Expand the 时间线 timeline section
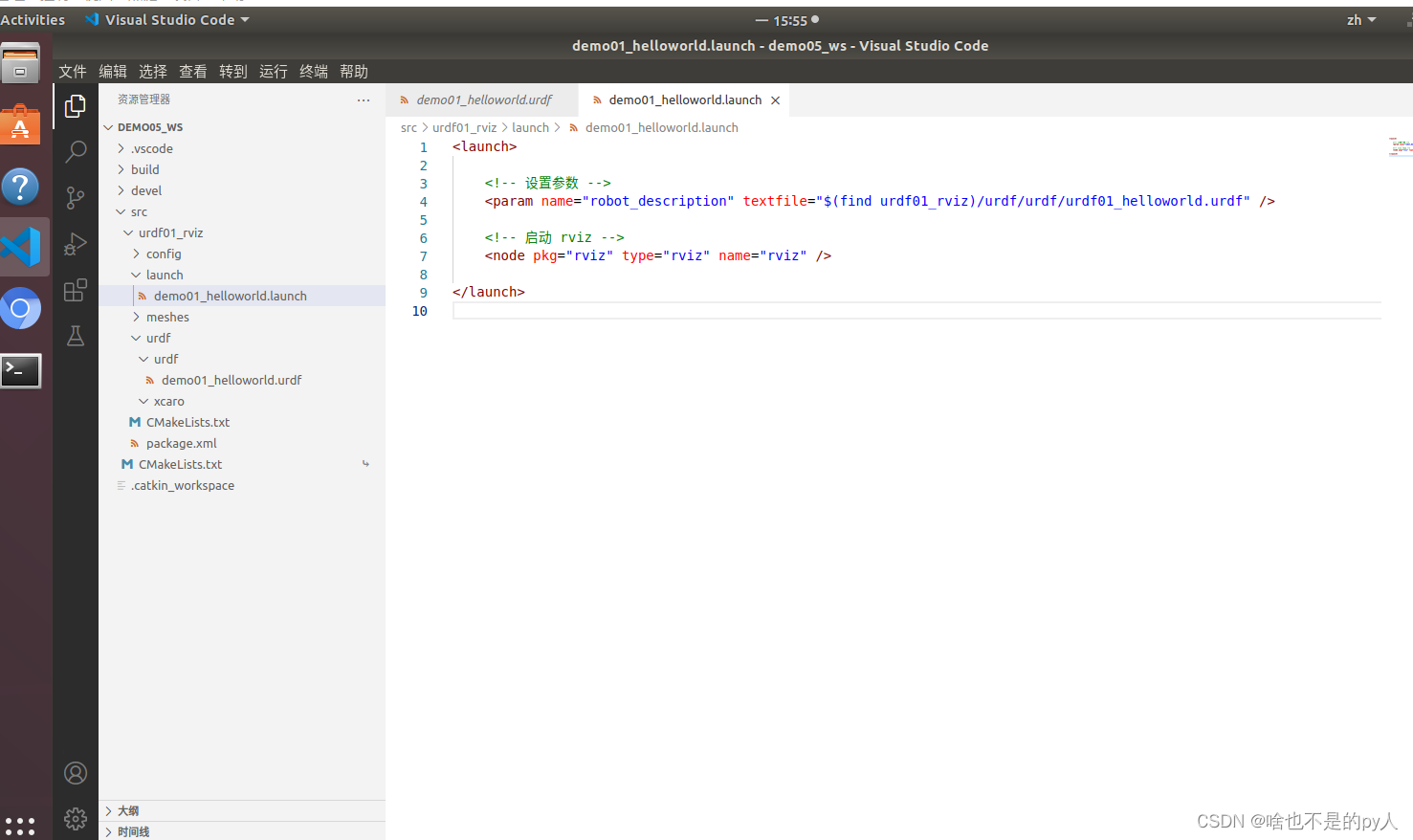This screenshot has width=1413, height=840. tap(242, 831)
